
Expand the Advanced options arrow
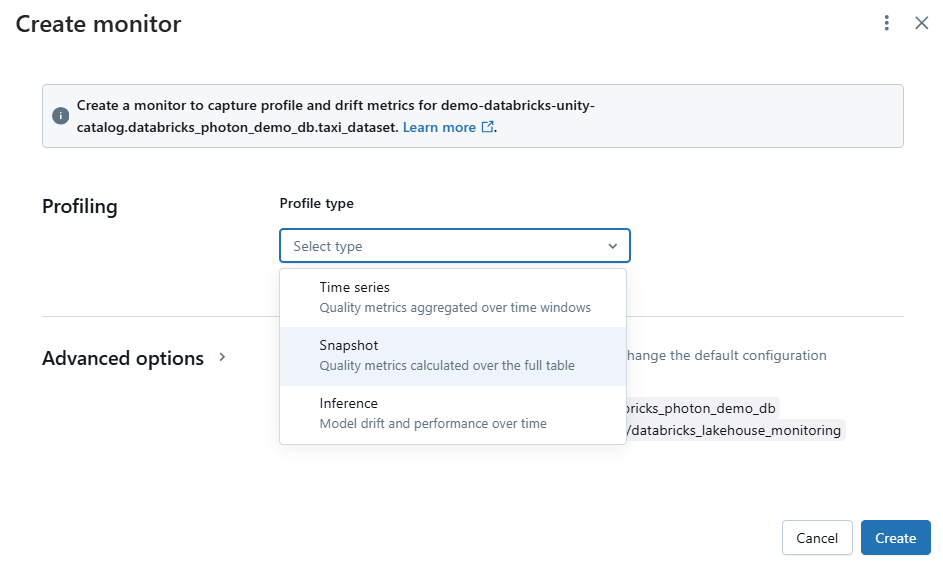(x=222, y=357)
